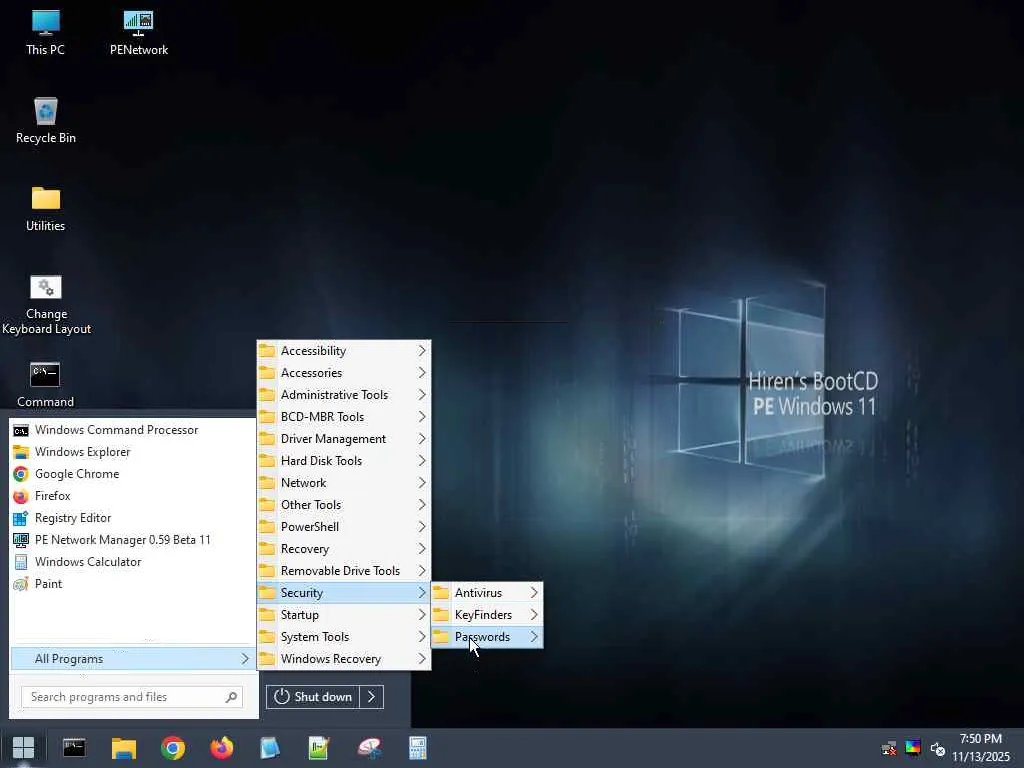Expand BCD-MBR Tools folder

click(x=344, y=417)
